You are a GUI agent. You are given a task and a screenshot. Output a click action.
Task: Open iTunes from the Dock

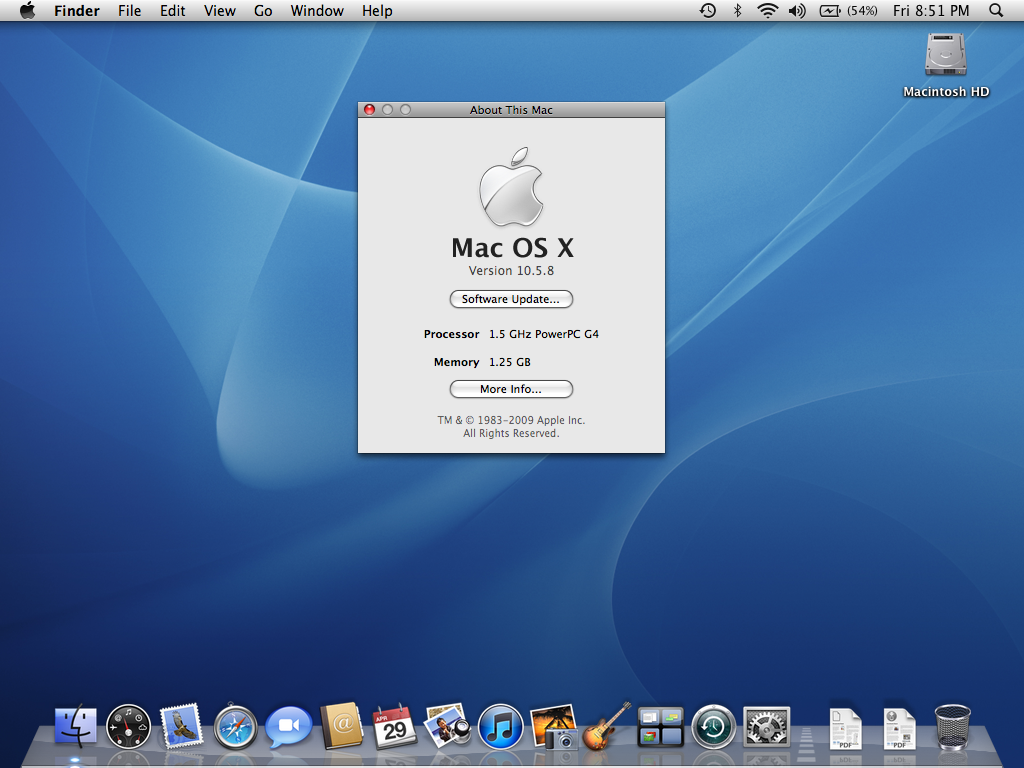click(500, 726)
